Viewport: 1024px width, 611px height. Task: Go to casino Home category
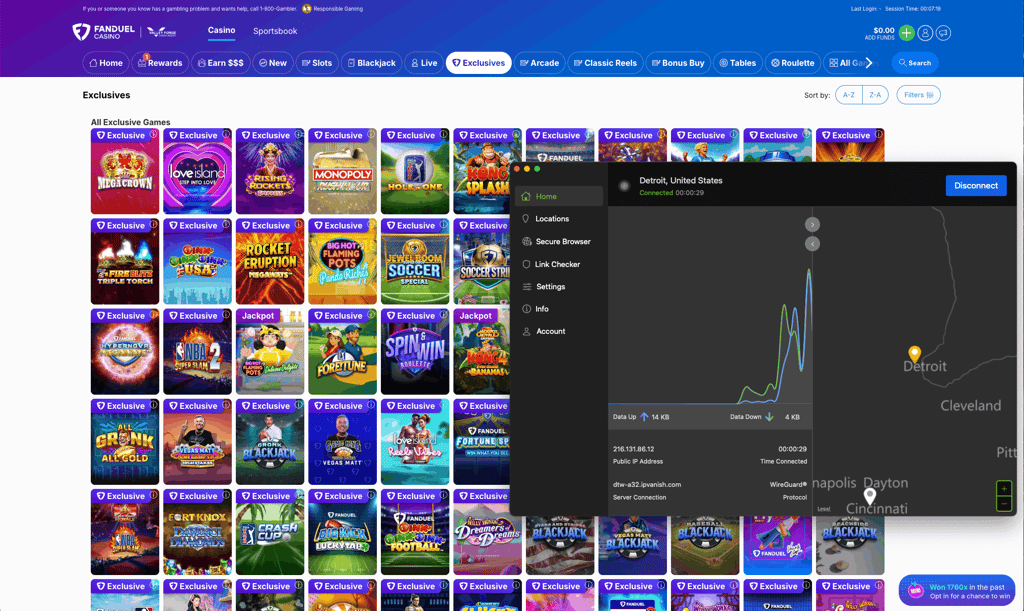click(106, 63)
